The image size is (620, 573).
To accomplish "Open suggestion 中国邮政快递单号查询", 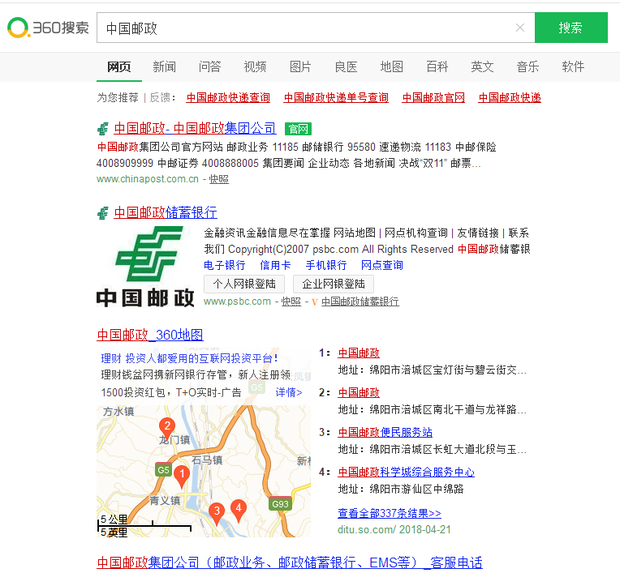I will (x=336, y=98).
